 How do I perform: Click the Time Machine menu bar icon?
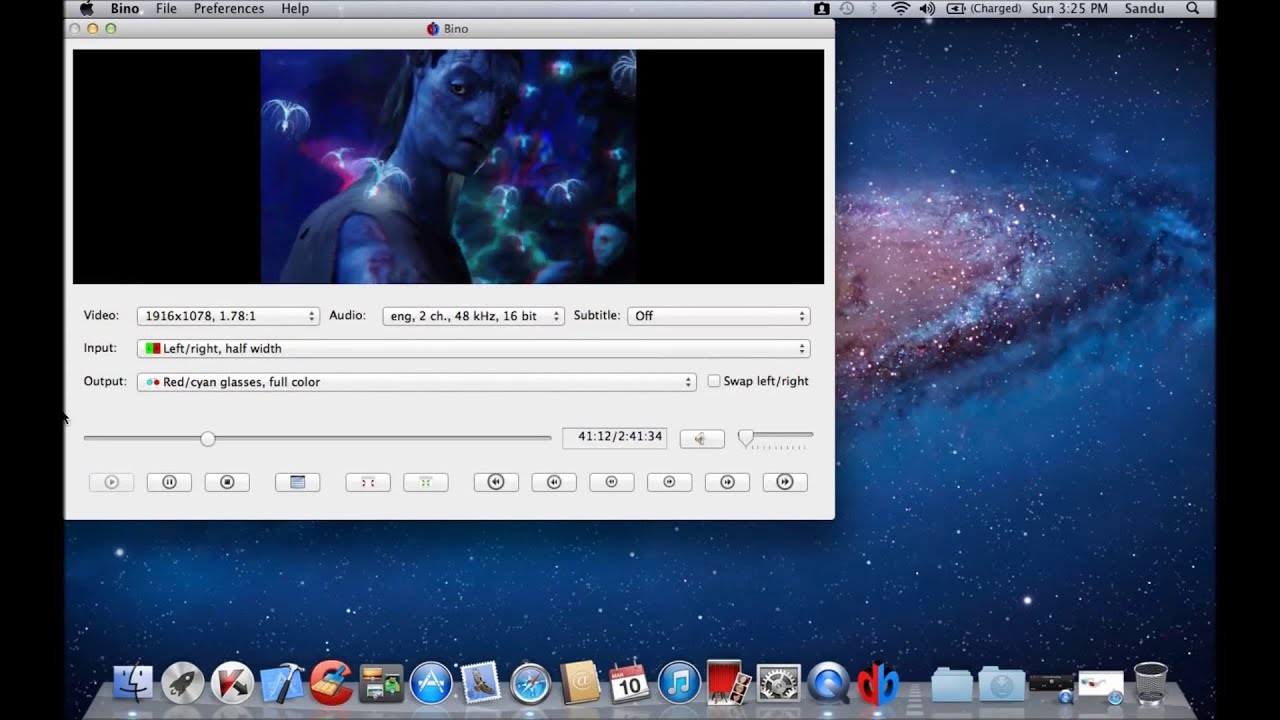[847, 8]
